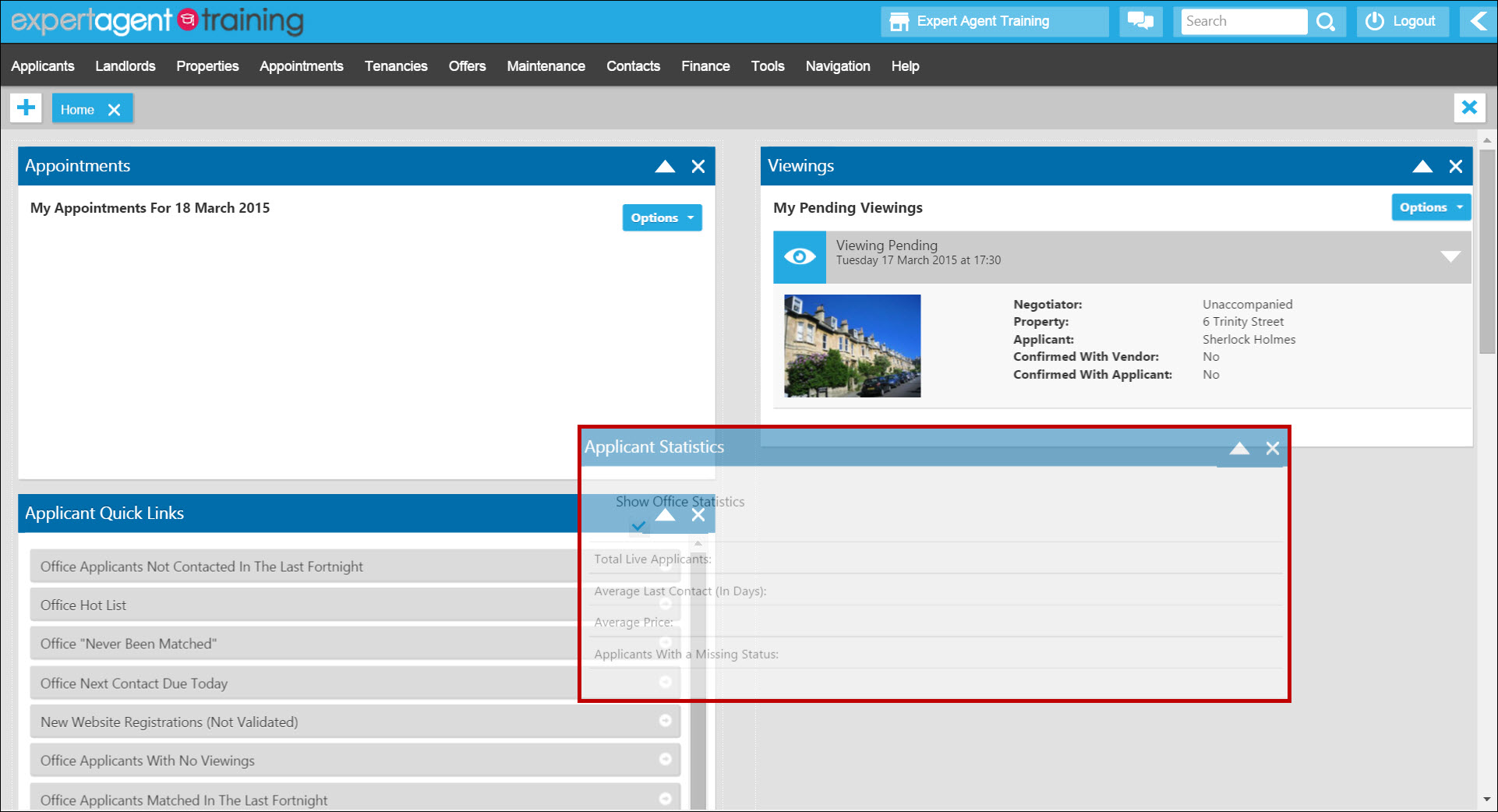Open the Applicants menu
This screenshot has width=1498, height=812.
pyautogui.click(x=43, y=66)
